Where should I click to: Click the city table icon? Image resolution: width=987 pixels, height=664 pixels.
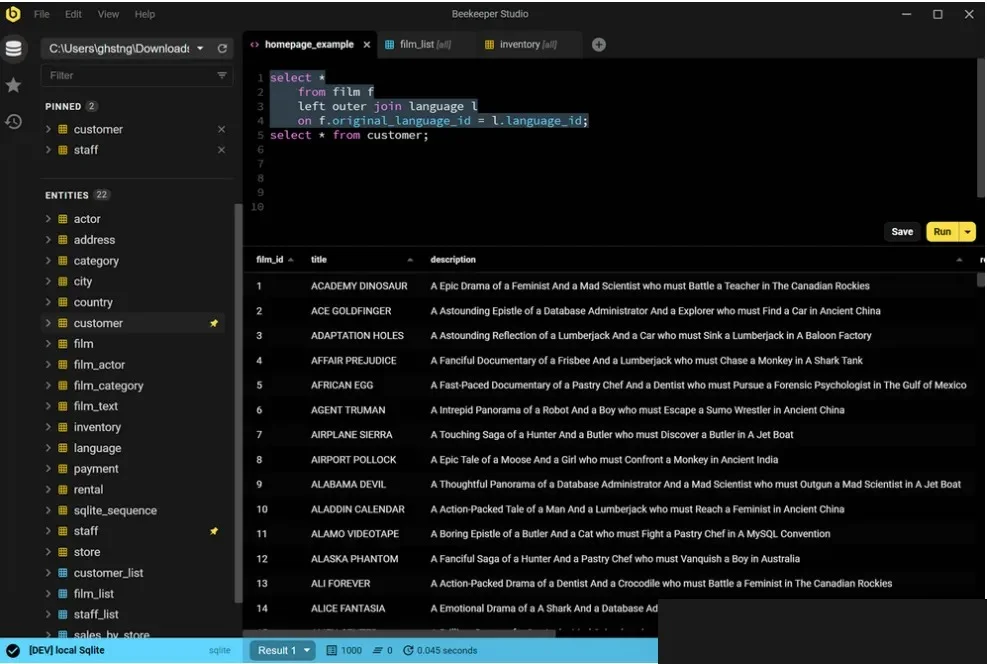[x=63, y=281]
